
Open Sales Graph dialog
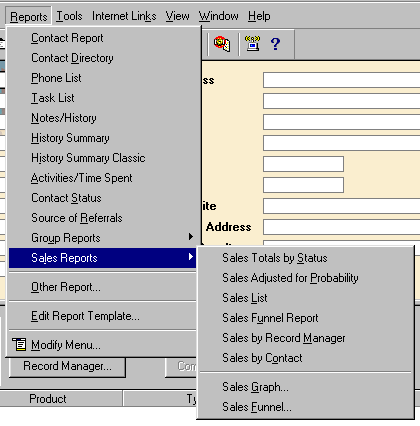coord(255,387)
